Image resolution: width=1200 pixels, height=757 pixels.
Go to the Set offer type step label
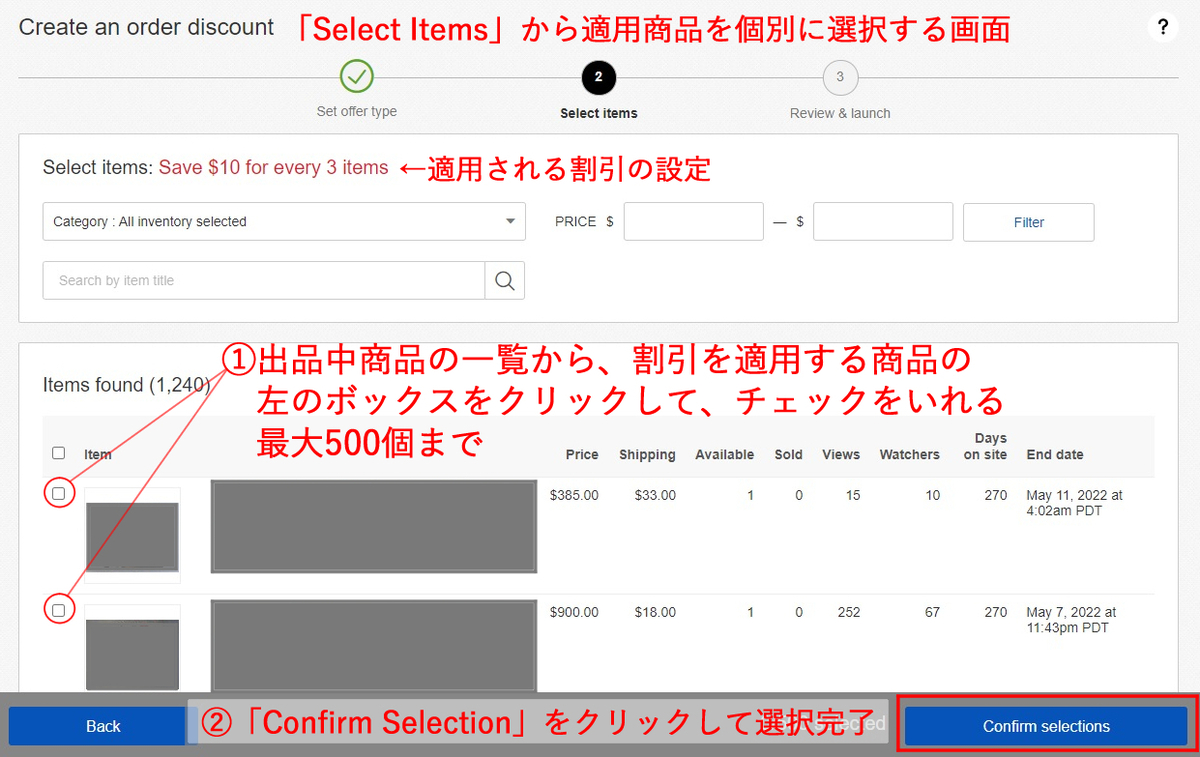pyautogui.click(x=357, y=111)
